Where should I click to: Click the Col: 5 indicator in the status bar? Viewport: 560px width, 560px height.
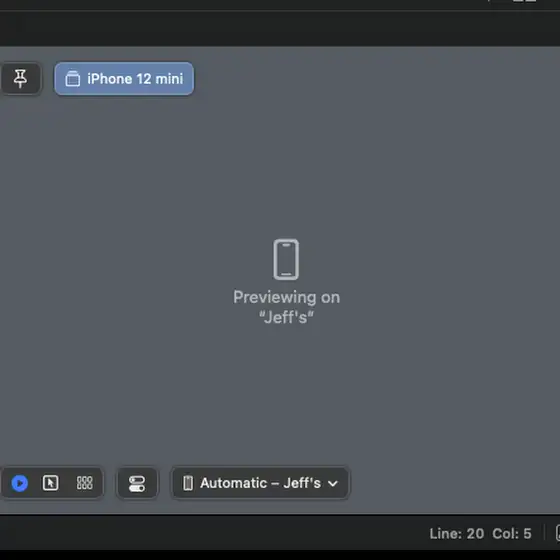[512, 534]
